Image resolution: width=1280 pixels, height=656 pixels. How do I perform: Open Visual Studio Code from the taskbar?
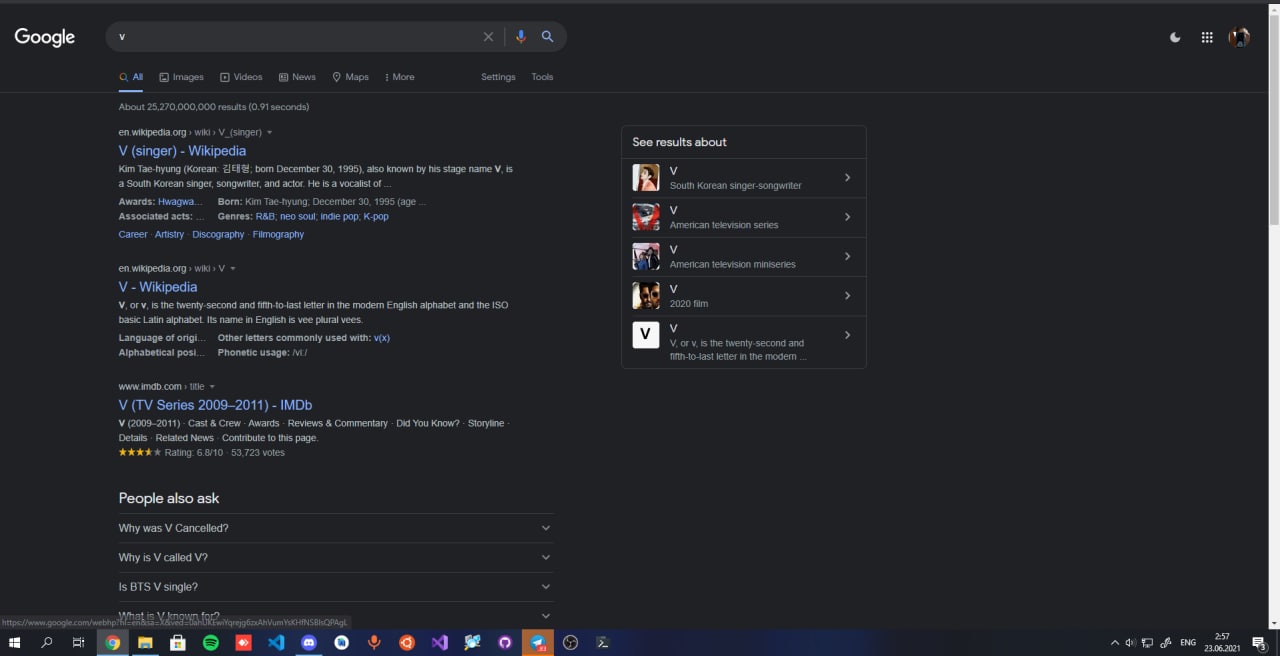tap(276, 643)
